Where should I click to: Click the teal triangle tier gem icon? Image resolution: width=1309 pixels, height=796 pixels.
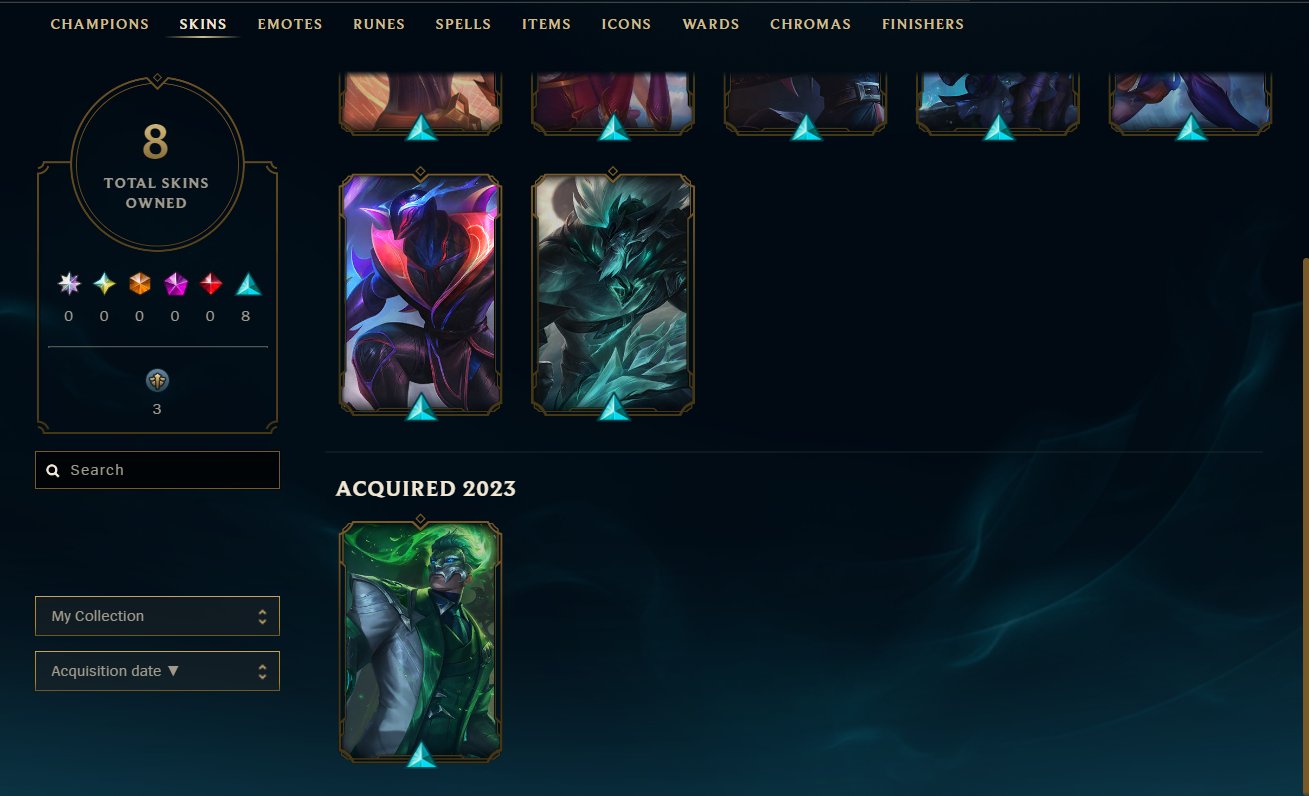click(x=248, y=285)
